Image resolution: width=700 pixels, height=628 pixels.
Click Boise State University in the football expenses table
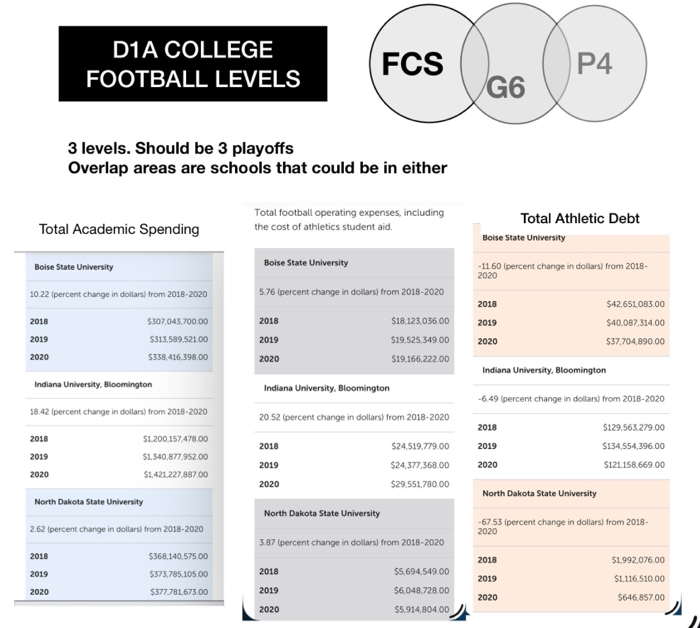[x=306, y=262]
